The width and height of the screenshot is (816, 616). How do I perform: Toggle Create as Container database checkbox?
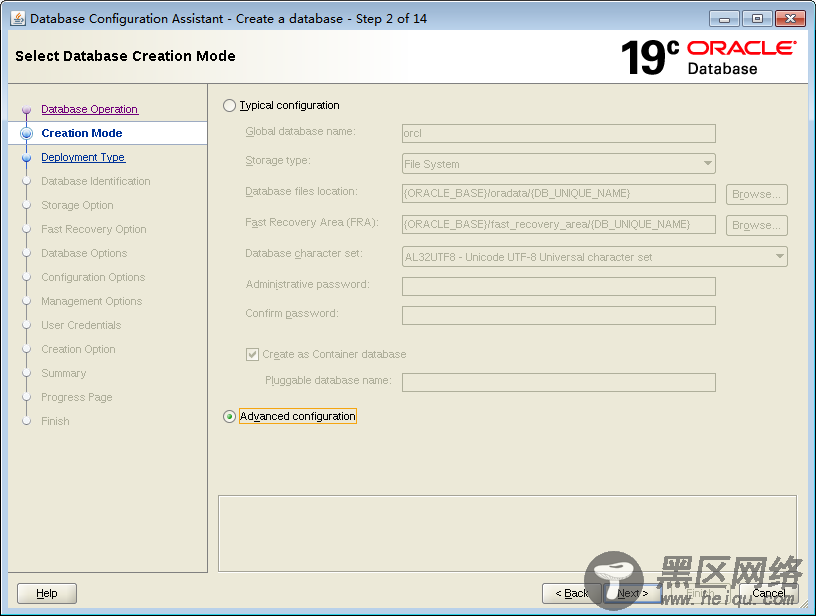[x=252, y=354]
